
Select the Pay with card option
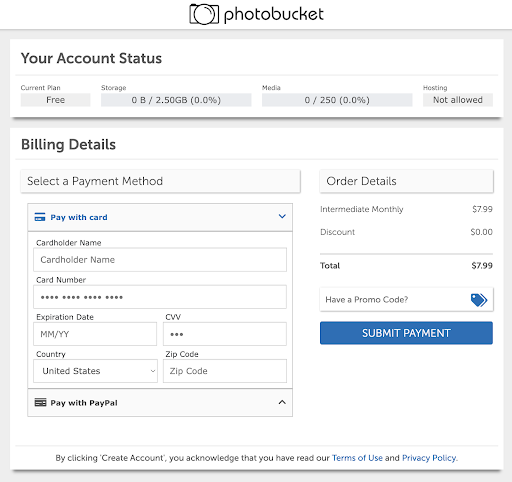pos(160,217)
